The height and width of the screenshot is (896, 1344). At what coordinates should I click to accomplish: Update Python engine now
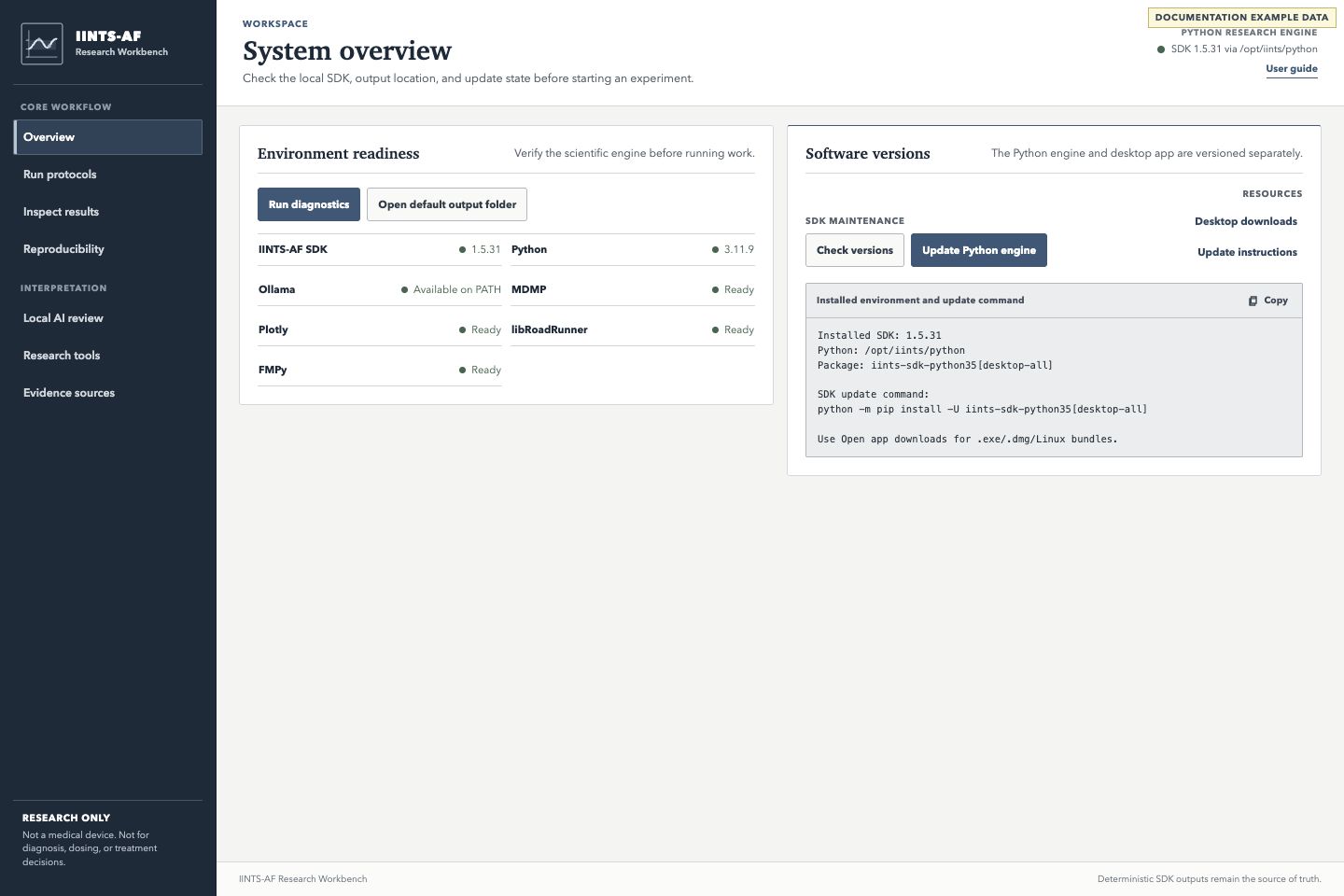979,250
